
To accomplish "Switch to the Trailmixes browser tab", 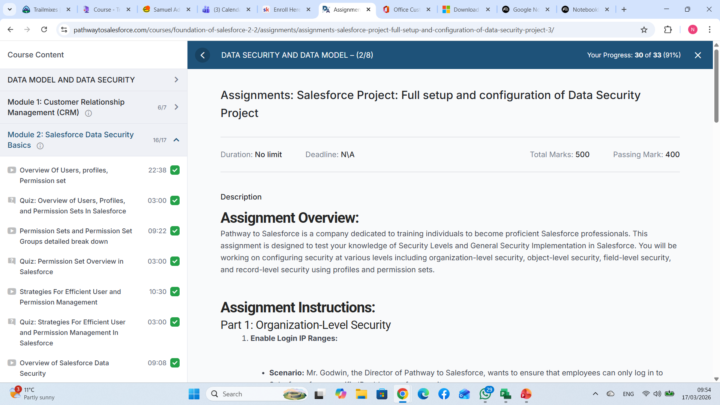I will [x=46, y=9].
